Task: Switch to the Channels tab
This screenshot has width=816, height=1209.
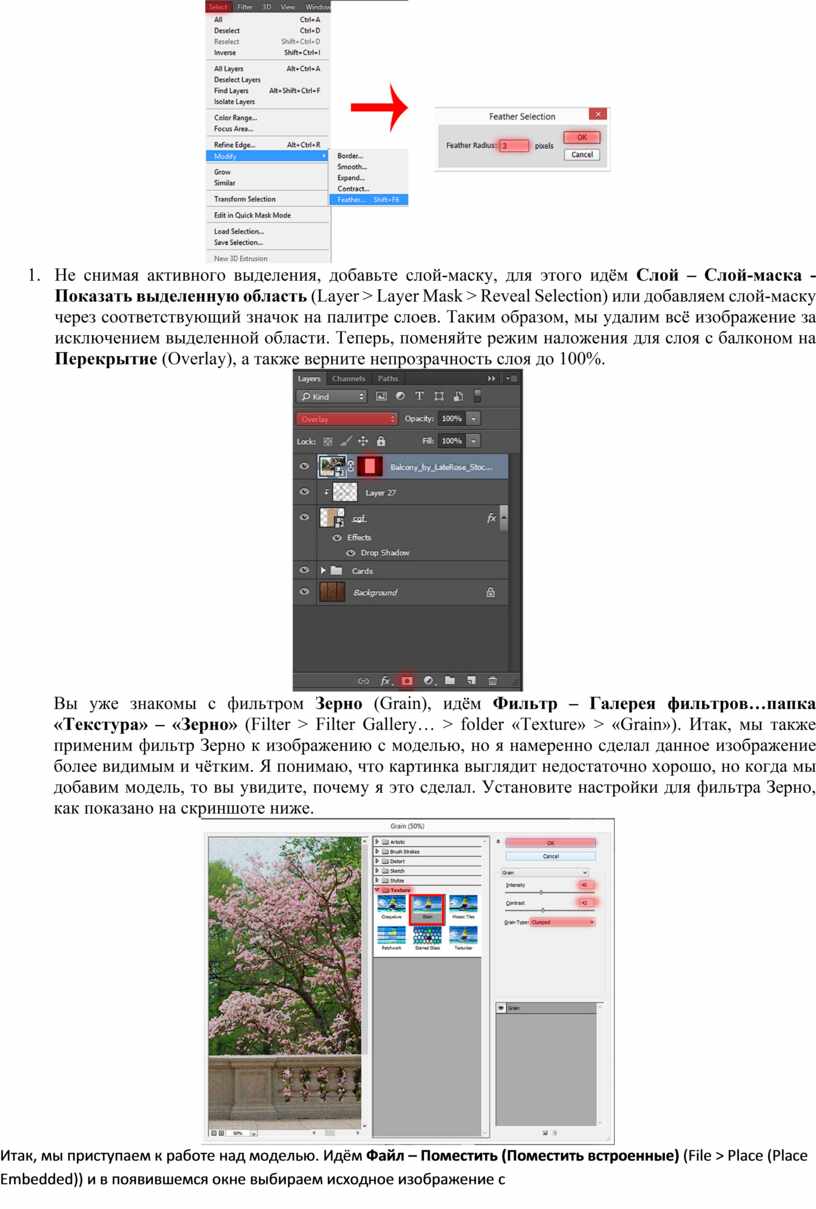Action: [x=349, y=379]
